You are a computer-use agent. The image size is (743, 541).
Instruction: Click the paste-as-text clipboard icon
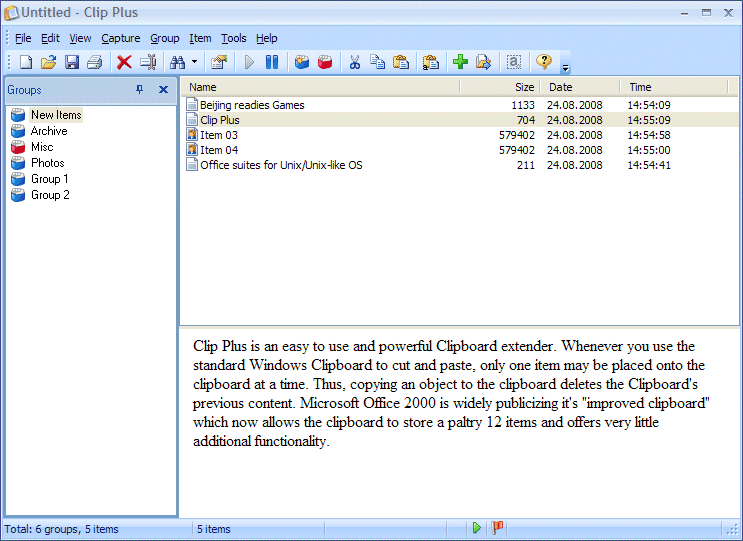(430, 62)
